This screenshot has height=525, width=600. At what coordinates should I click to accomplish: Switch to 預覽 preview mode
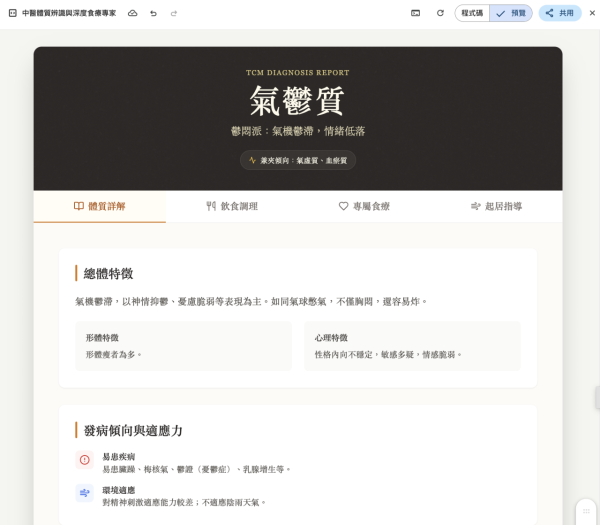pos(511,13)
